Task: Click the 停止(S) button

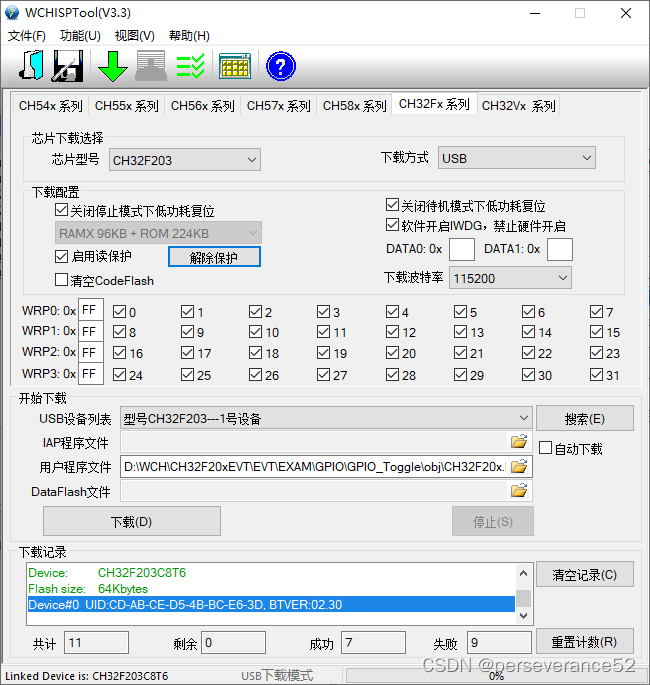Action: (493, 521)
